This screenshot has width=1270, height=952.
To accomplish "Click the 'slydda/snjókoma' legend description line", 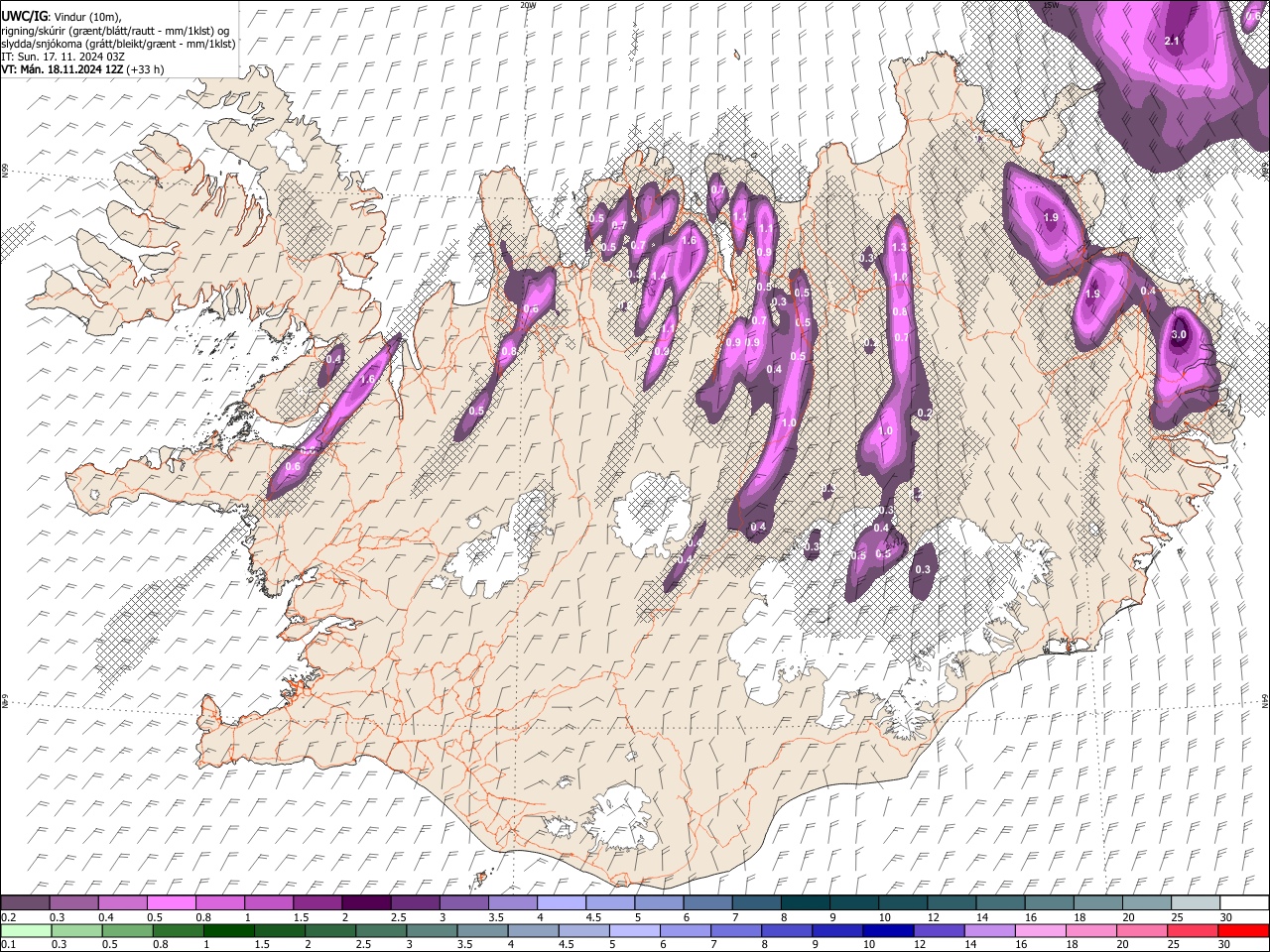I will point(118,44).
